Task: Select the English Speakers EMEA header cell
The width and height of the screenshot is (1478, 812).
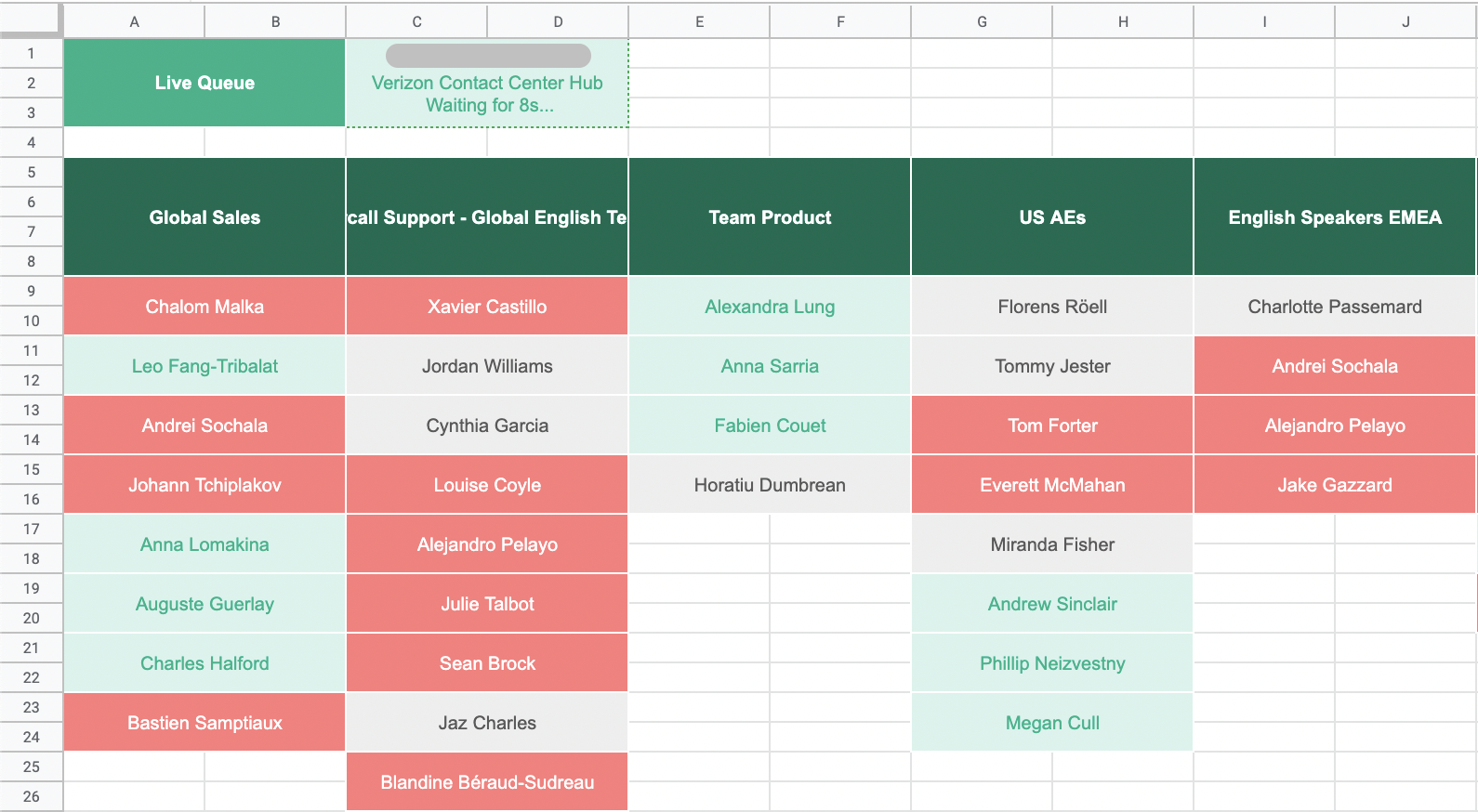Action: [x=1335, y=217]
